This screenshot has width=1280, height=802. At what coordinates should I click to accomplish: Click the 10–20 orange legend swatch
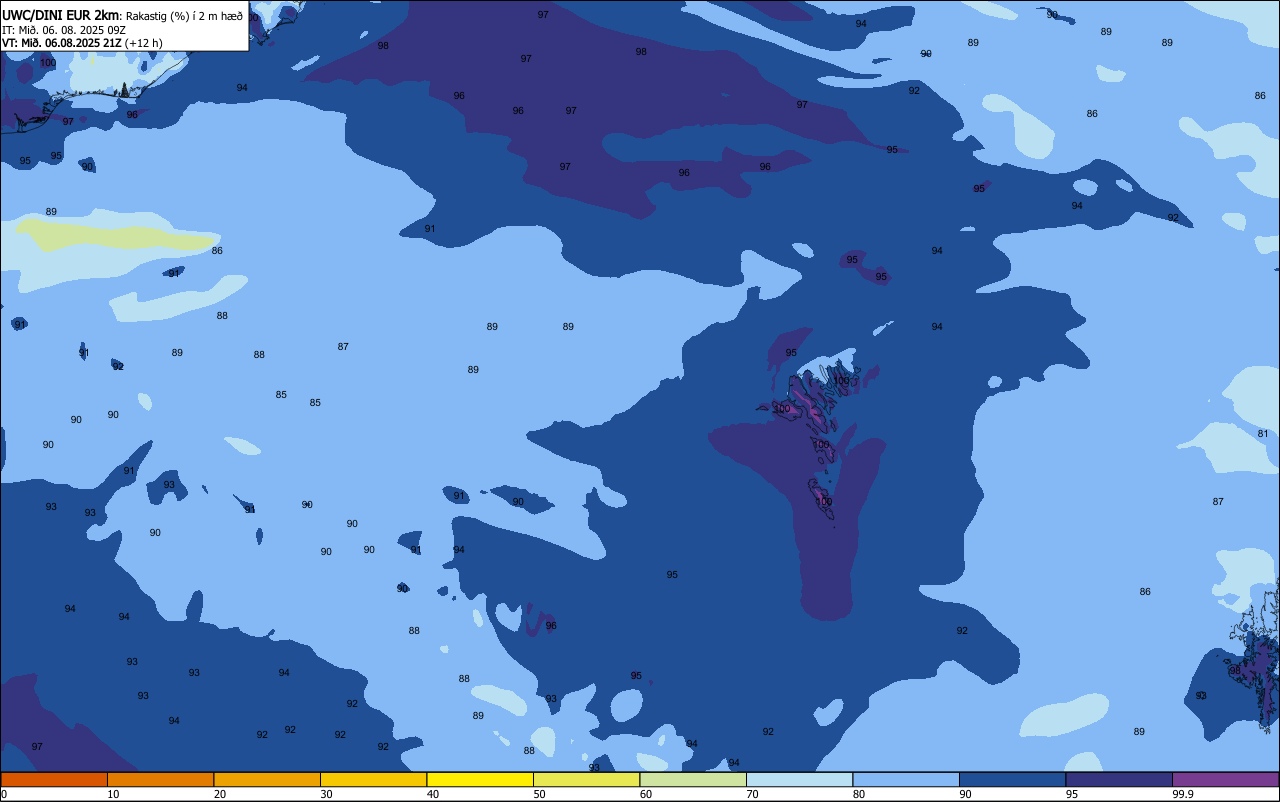pos(160,779)
